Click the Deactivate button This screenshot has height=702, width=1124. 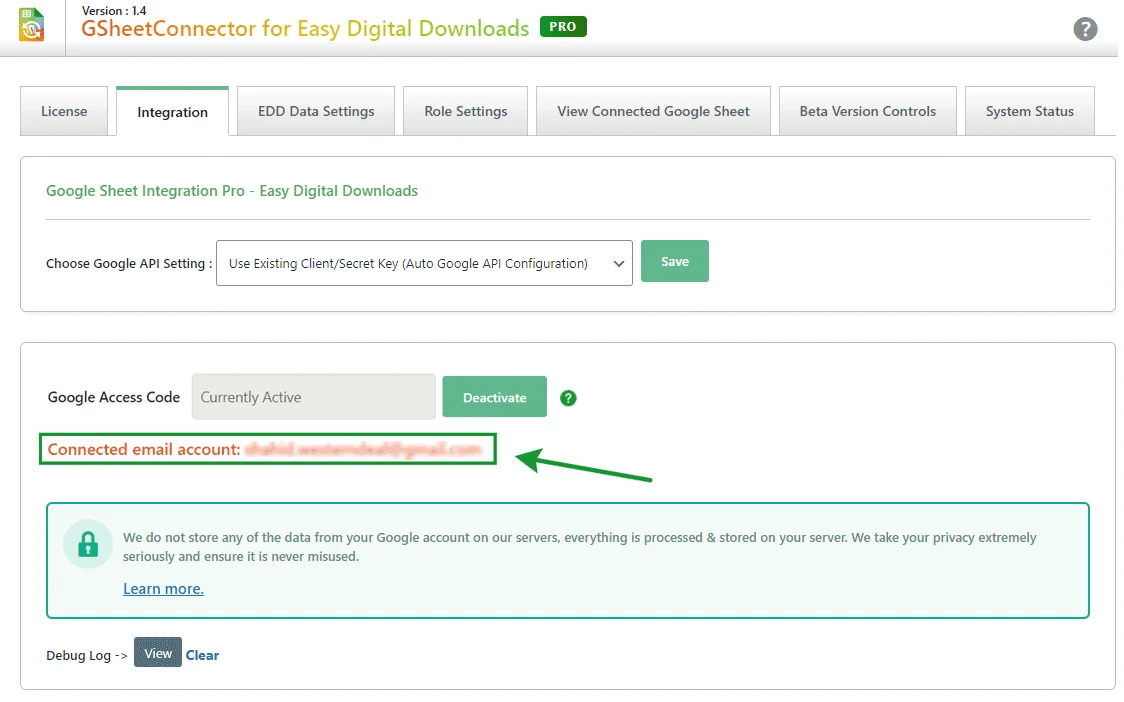coord(495,397)
